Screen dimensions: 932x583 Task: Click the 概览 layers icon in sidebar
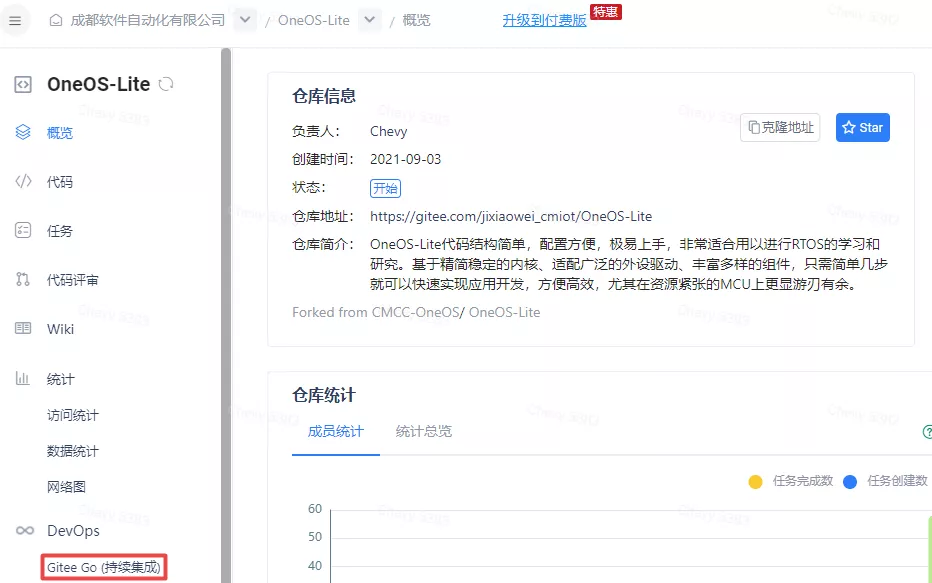tap(23, 132)
